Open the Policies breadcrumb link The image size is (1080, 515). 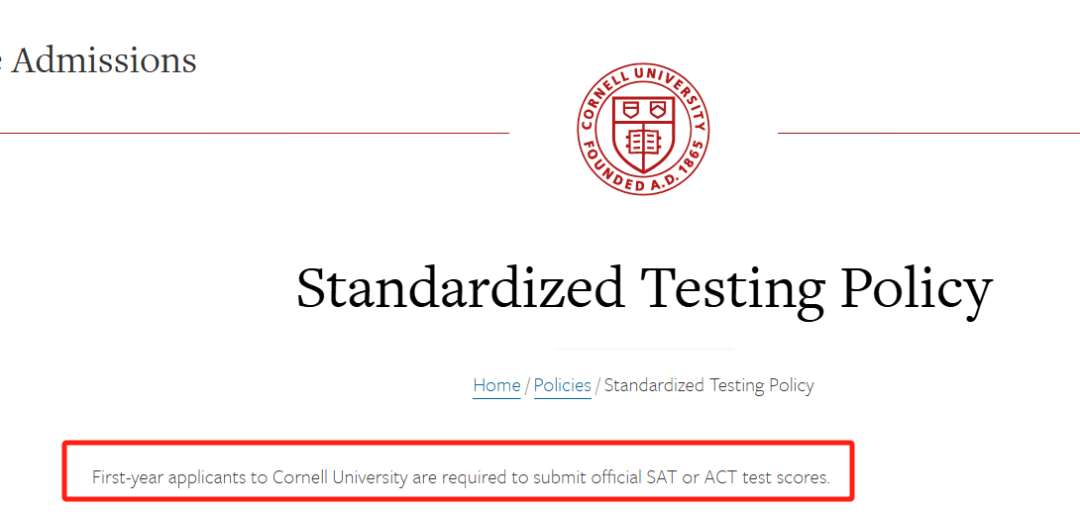[x=562, y=386]
